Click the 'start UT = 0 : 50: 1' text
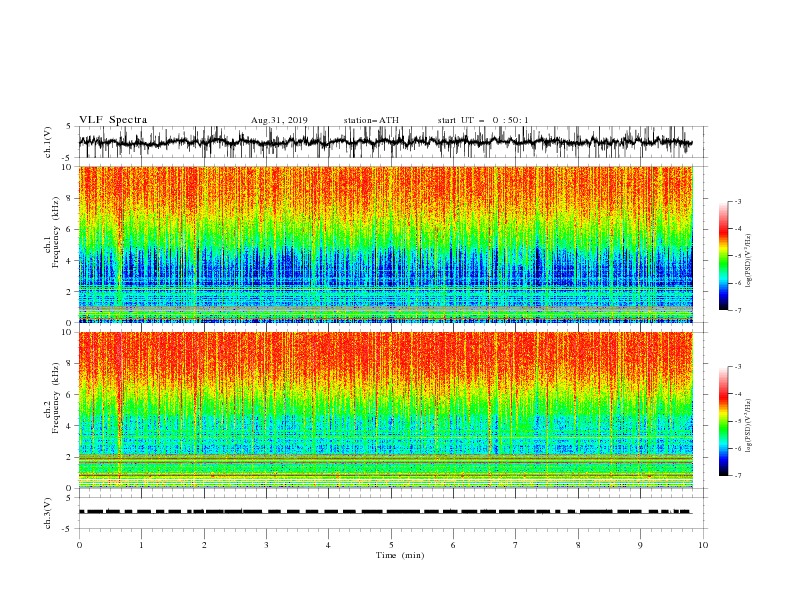 point(483,120)
